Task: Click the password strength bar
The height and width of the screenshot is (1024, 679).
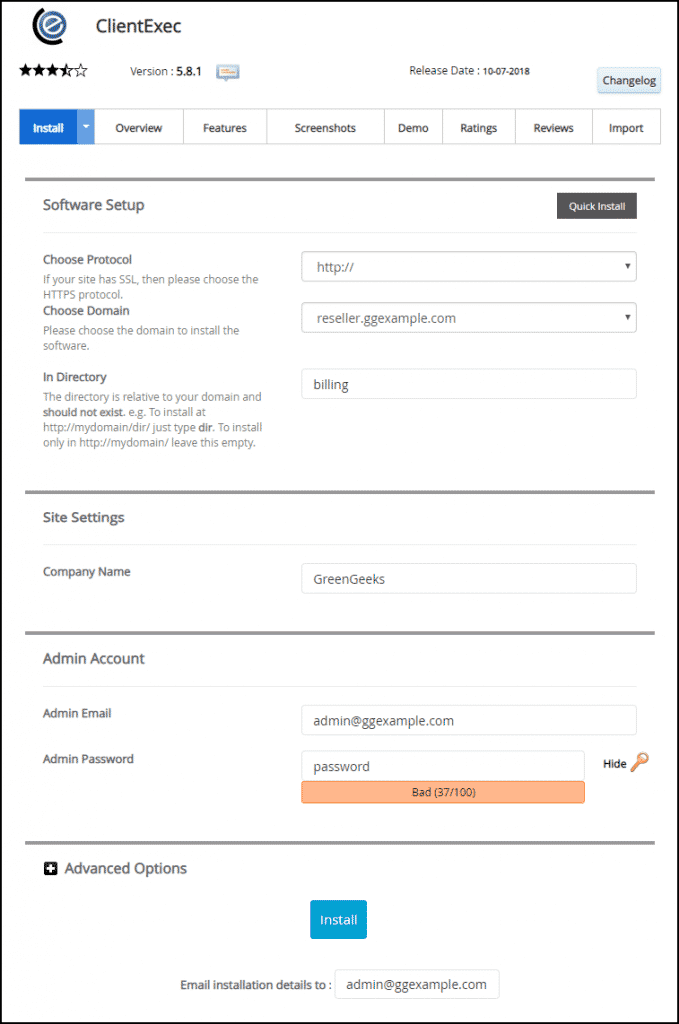Action: point(442,792)
